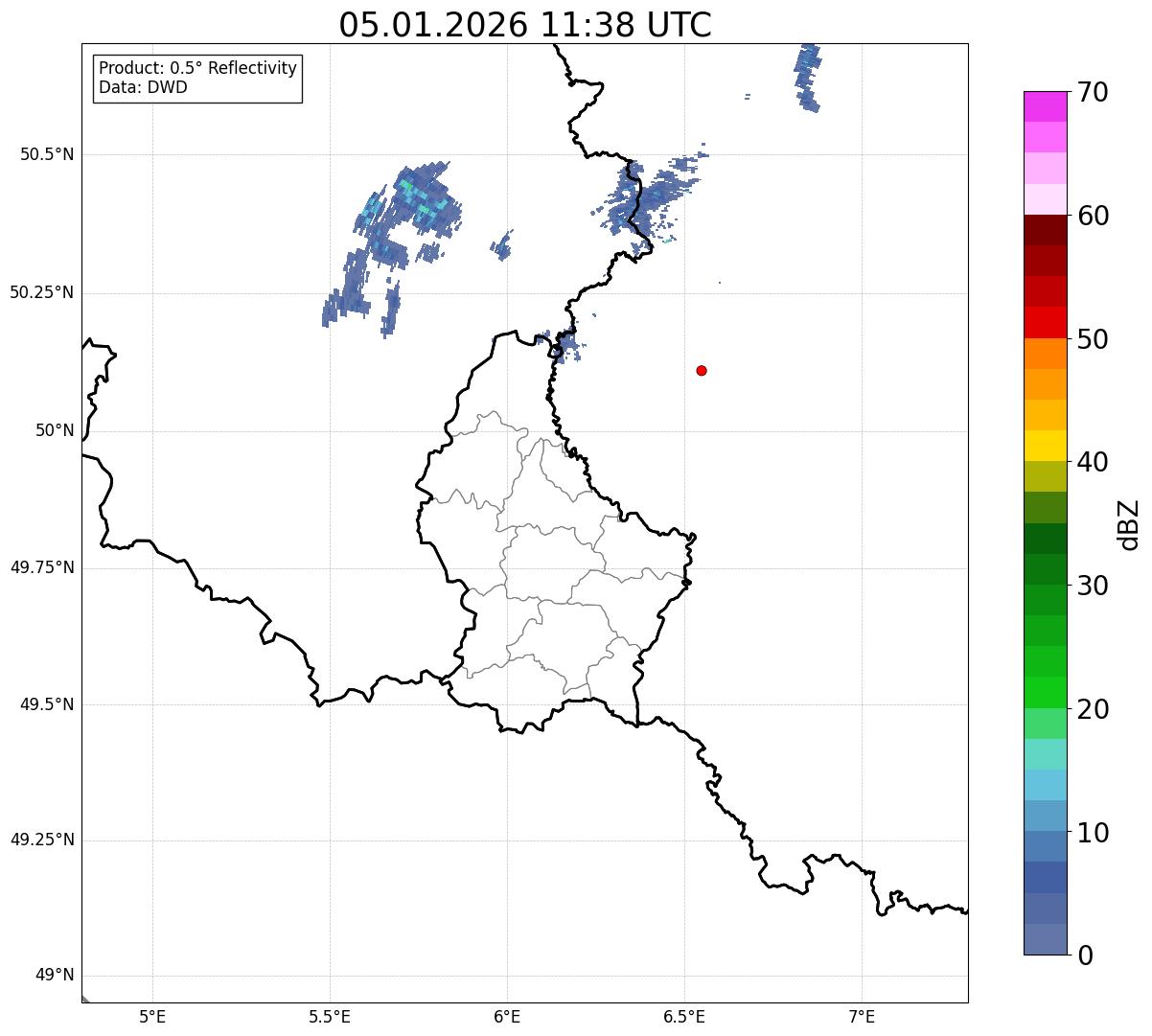Image resolution: width=1152 pixels, height=1036 pixels.
Task: Click the longitude label 5.5°E
Action: pos(330,1016)
